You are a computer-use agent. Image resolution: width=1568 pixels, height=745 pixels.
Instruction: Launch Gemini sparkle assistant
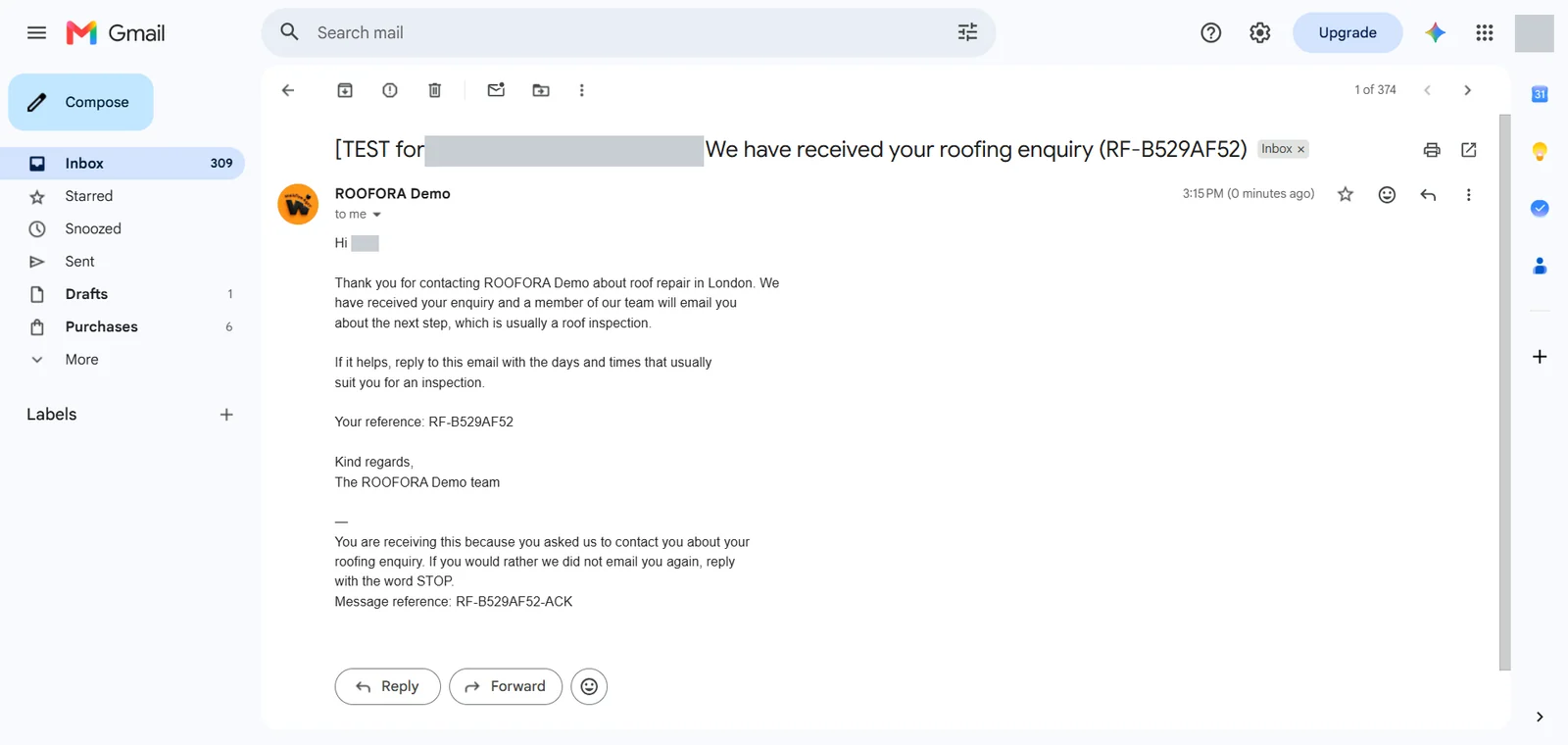(1436, 32)
